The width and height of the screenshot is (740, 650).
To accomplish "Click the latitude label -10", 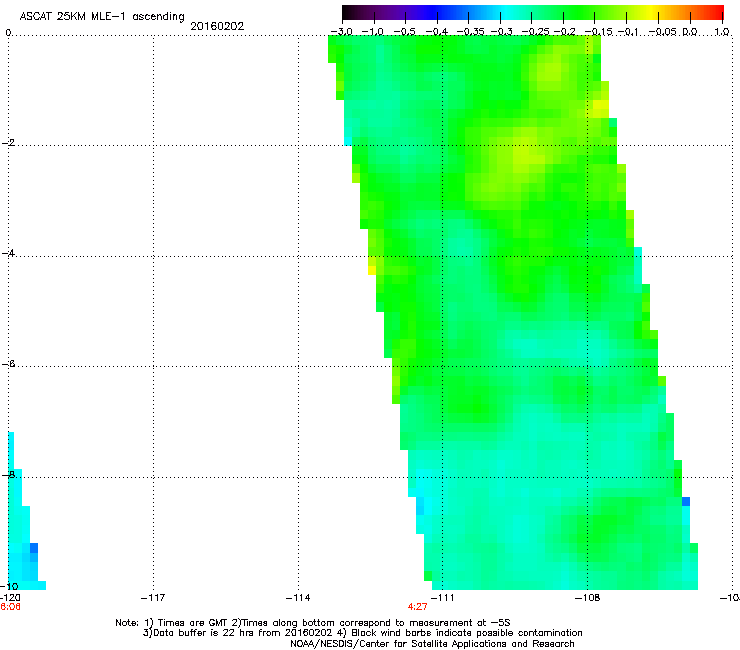I will point(9,586).
